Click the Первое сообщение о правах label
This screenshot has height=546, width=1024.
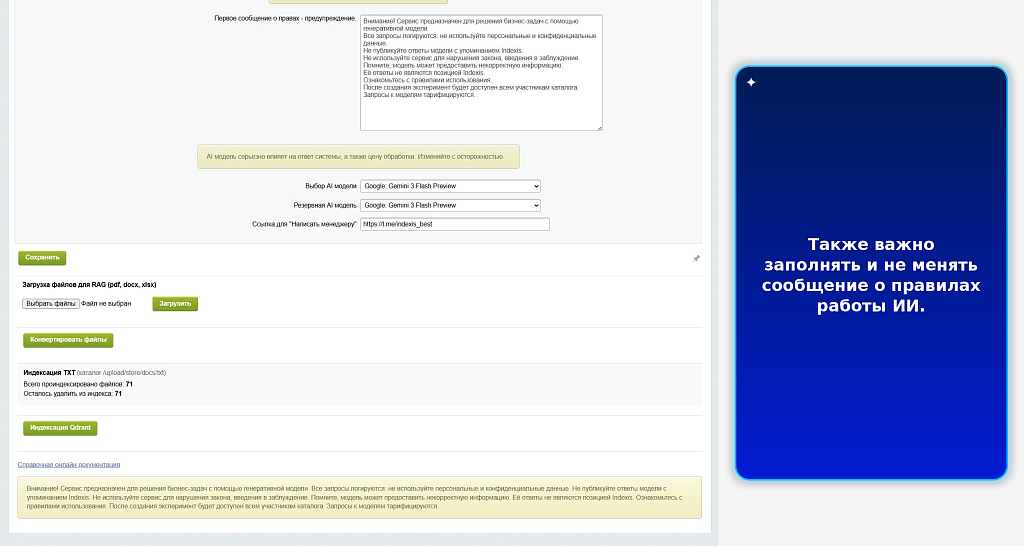pos(285,18)
